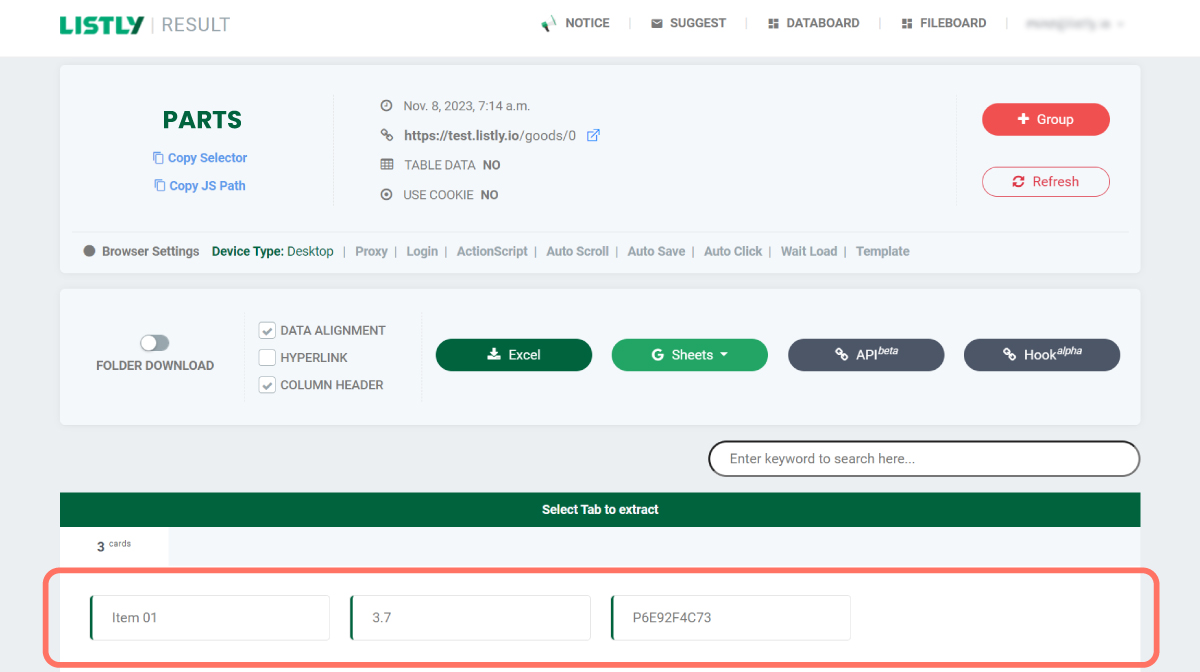Enable the Hyperlink checkbox
The width and height of the screenshot is (1200, 672).
pyautogui.click(x=267, y=358)
